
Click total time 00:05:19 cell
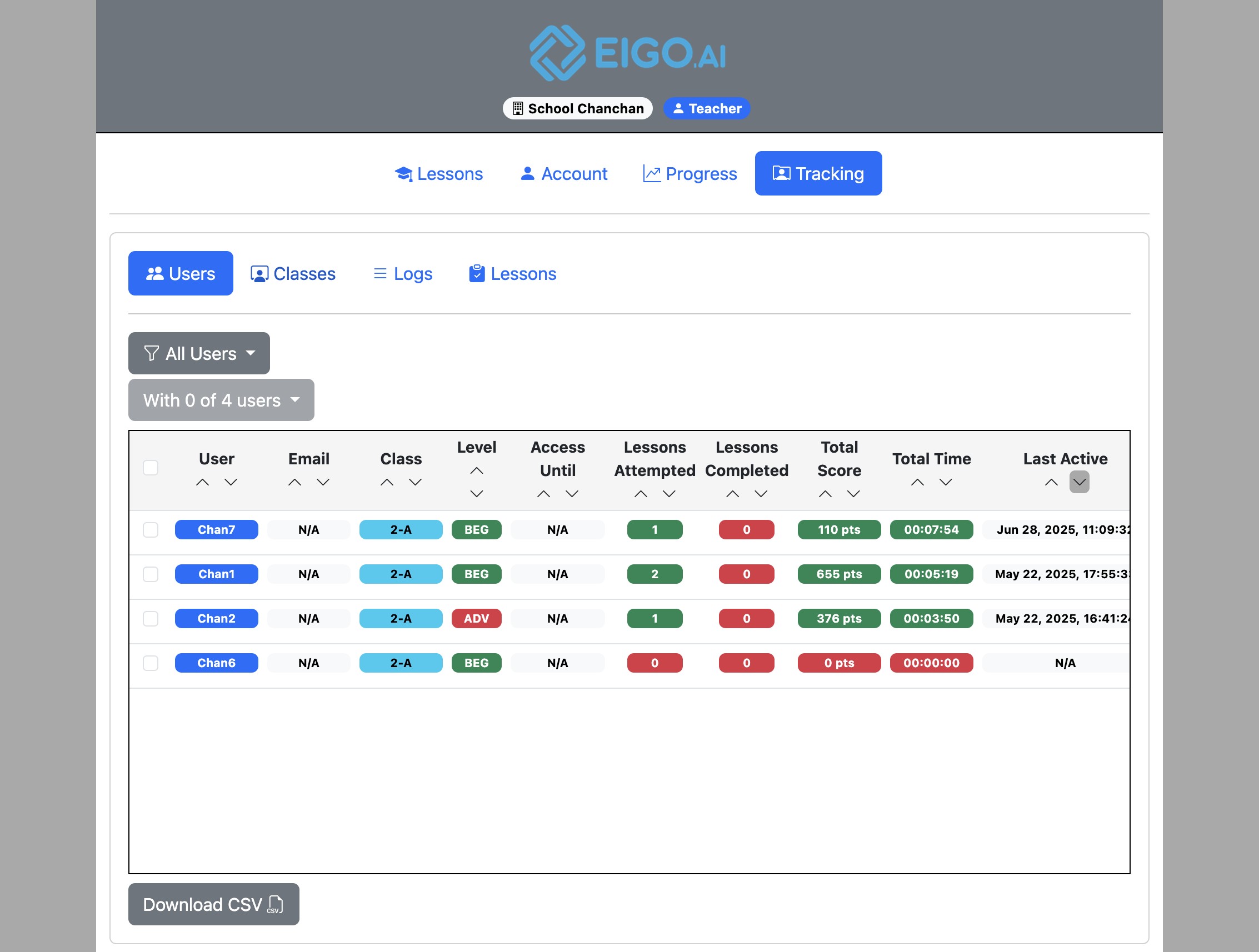click(932, 574)
